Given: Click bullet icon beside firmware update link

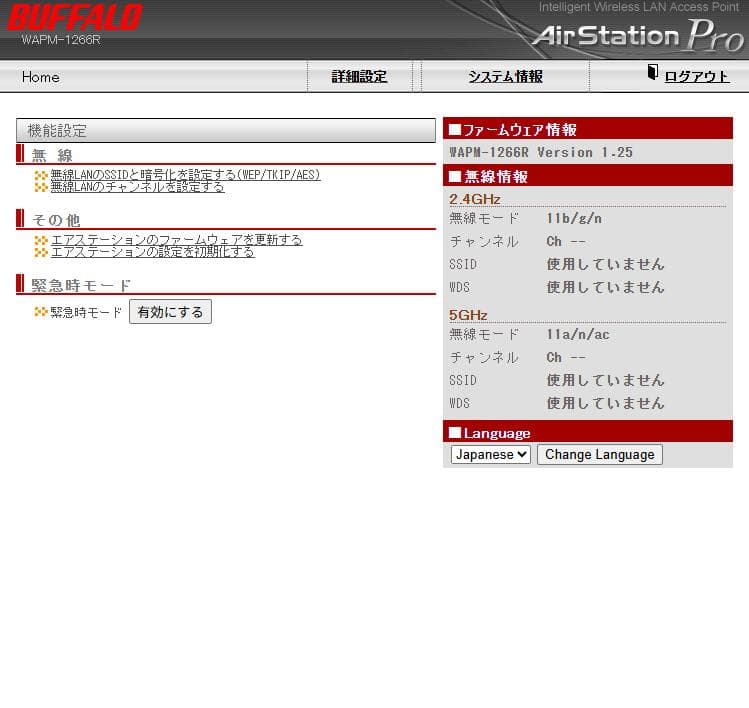Looking at the screenshot, I should [41, 240].
